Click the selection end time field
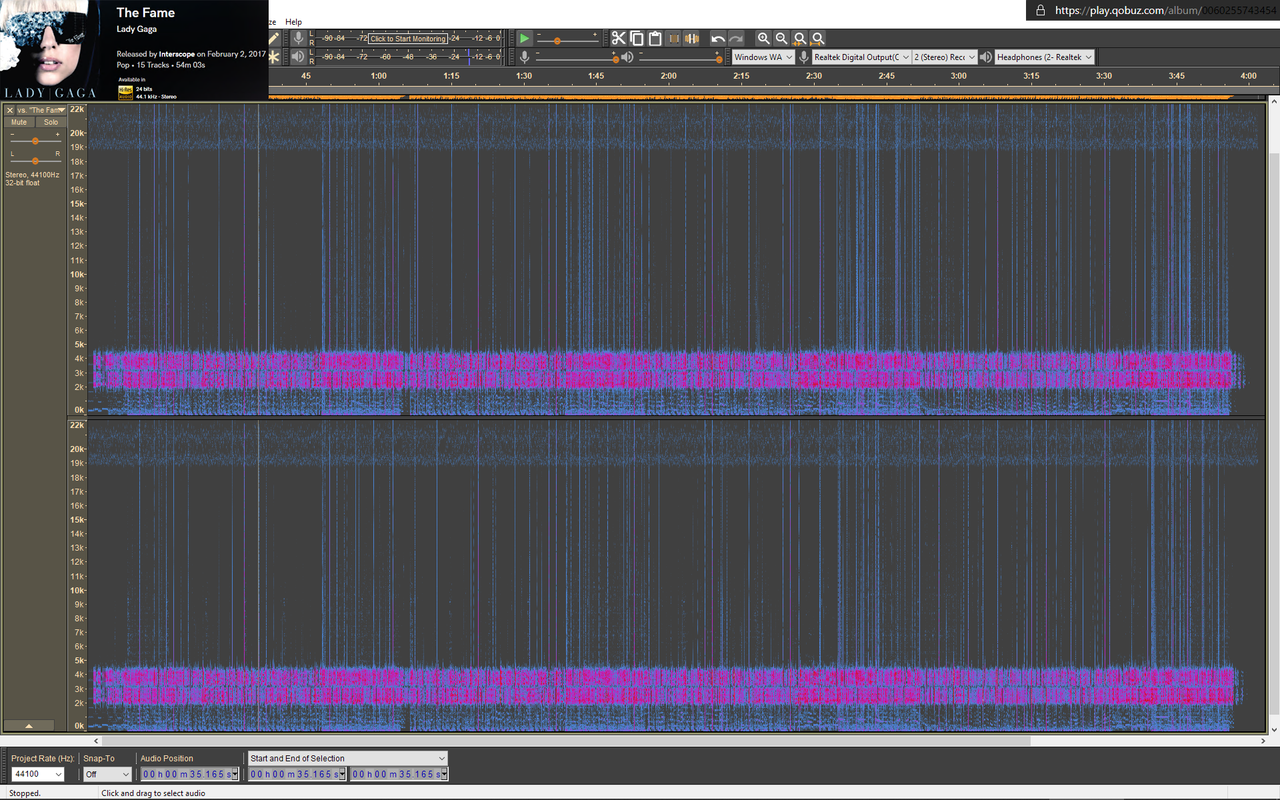This screenshot has width=1280, height=800. point(398,774)
